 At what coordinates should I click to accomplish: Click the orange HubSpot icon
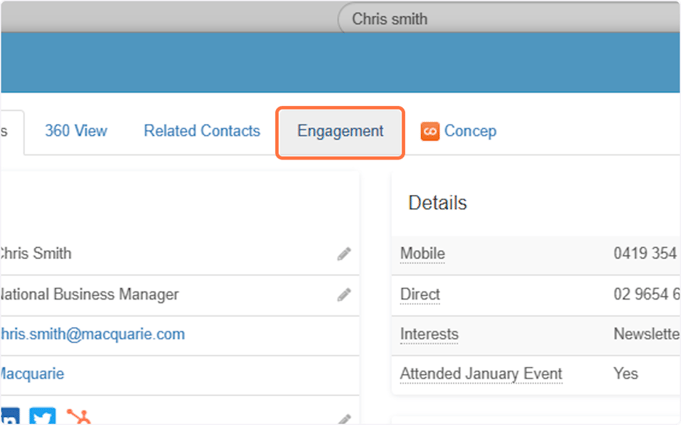[79, 416]
